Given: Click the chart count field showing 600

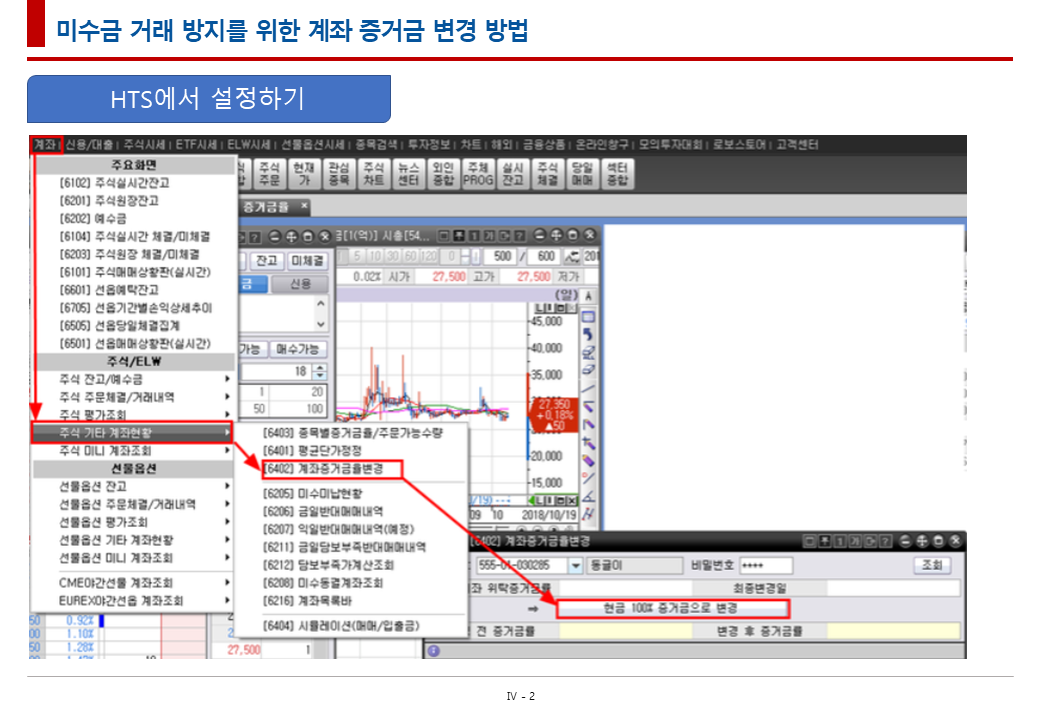Looking at the screenshot, I should pyautogui.click(x=543, y=256).
